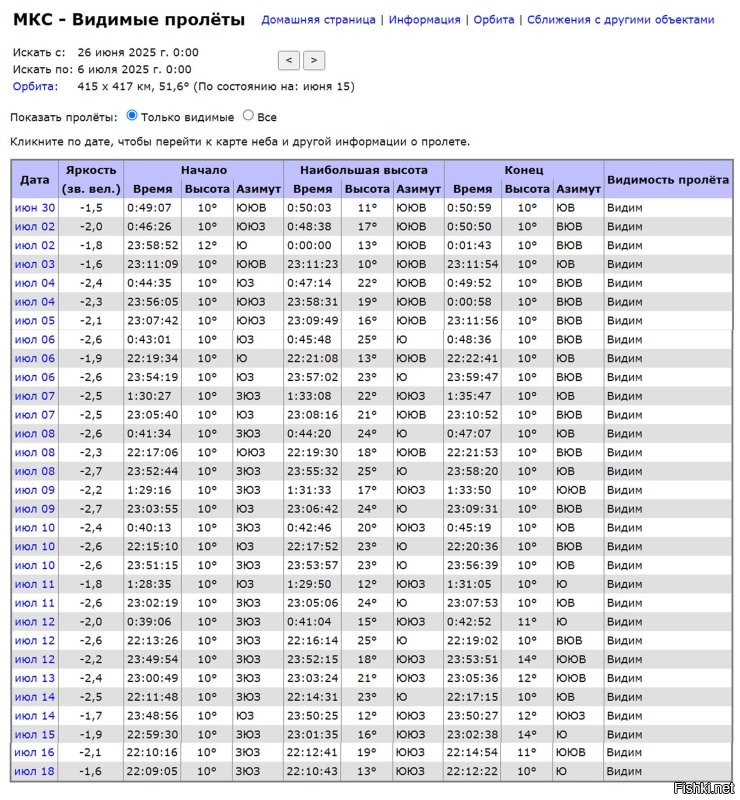Open июл 14 pass starting at 23:48:56
The width and height of the screenshot is (740, 800).
35,716
